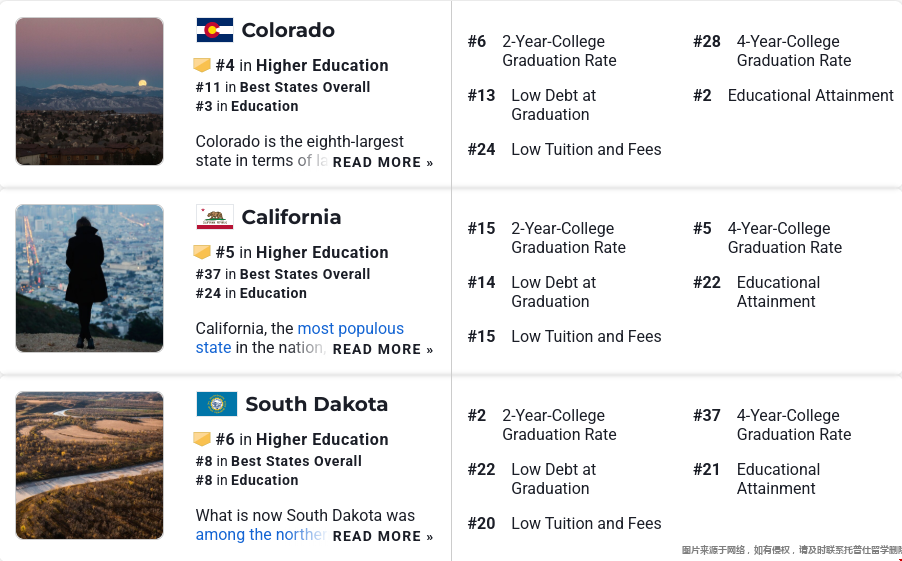The image size is (902, 561).
Task: Open the South Dakota landscape thumbnail
Action: pyautogui.click(x=89, y=465)
